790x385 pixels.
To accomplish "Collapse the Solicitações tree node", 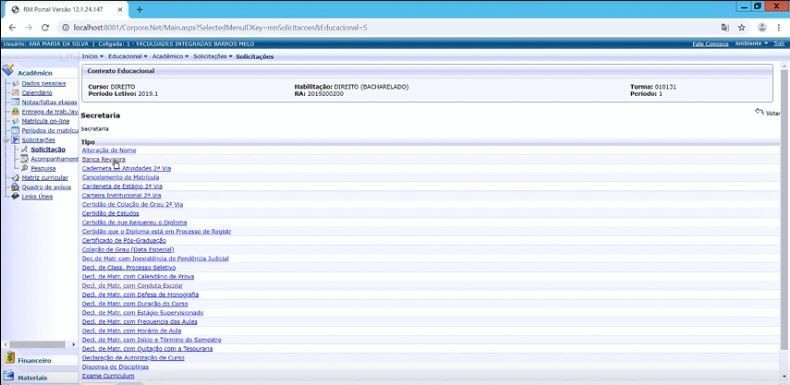I will [6, 140].
